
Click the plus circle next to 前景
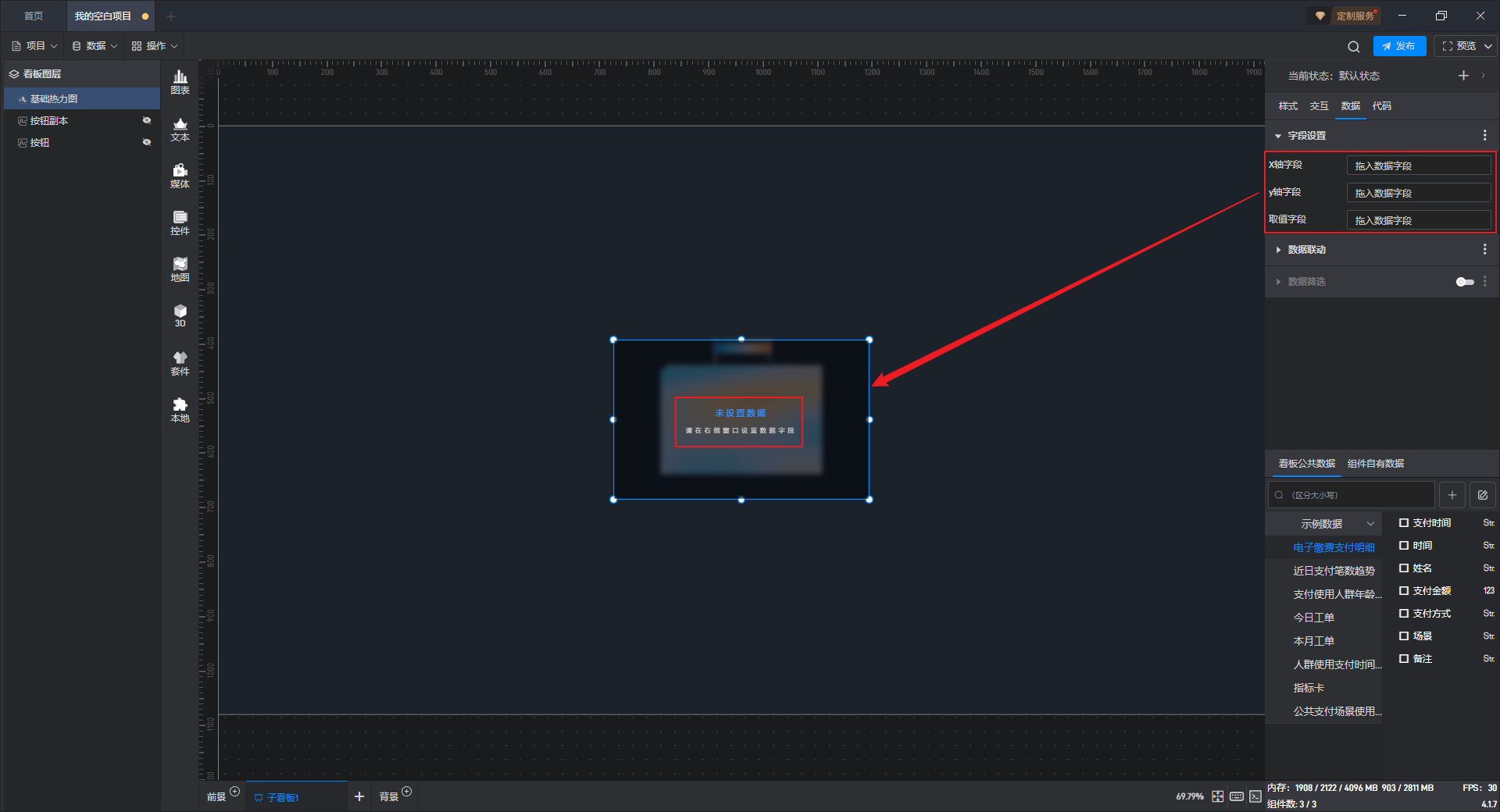coord(235,792)
